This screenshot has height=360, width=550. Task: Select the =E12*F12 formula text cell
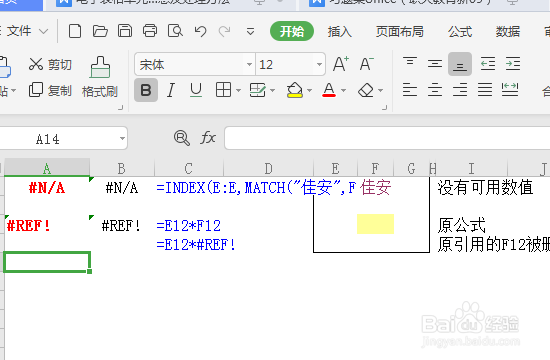pos(189,226)
